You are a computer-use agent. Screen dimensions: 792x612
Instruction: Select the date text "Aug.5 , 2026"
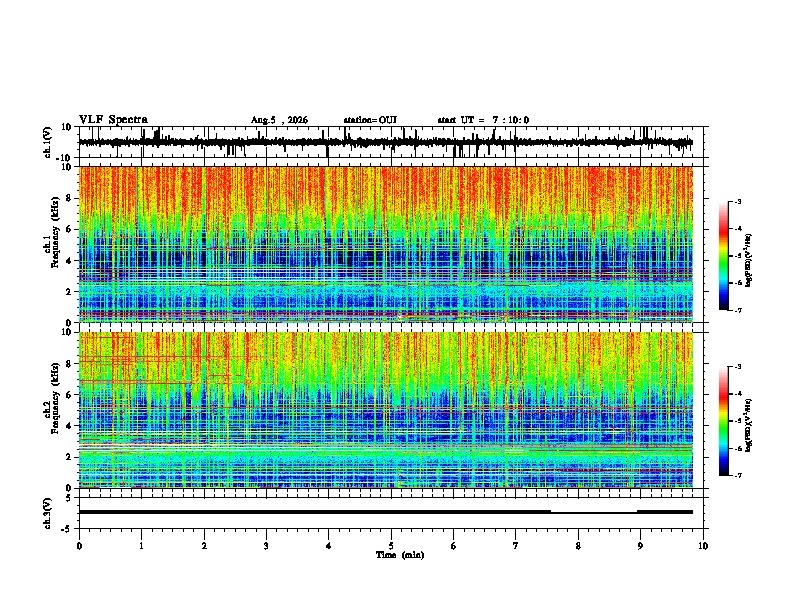pos(279,120)
